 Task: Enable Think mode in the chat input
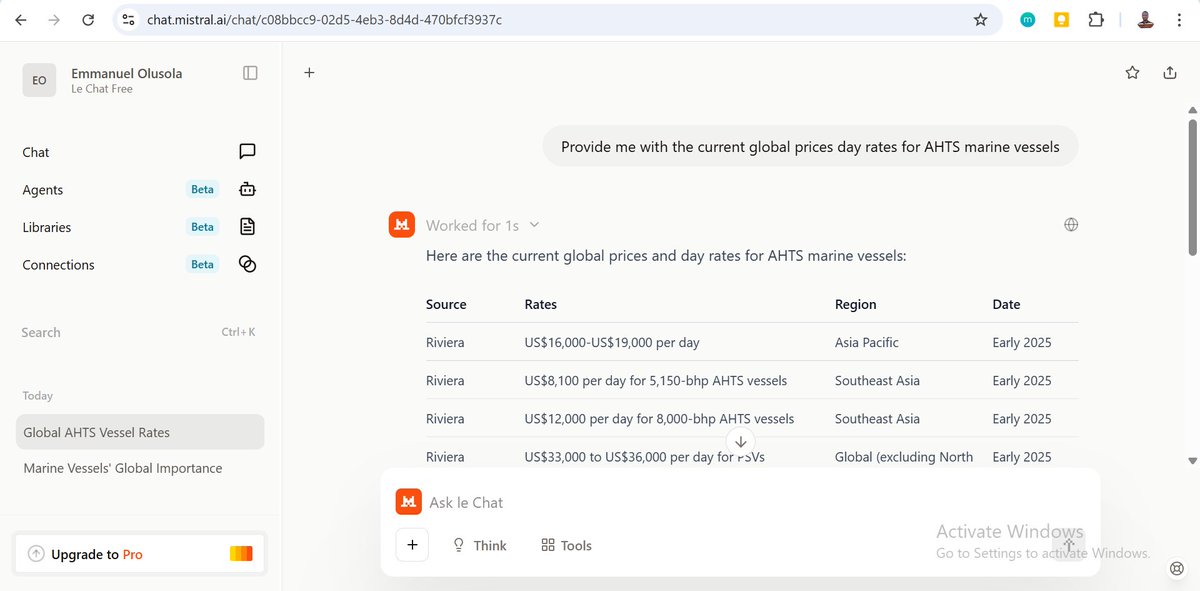[480, 545]
